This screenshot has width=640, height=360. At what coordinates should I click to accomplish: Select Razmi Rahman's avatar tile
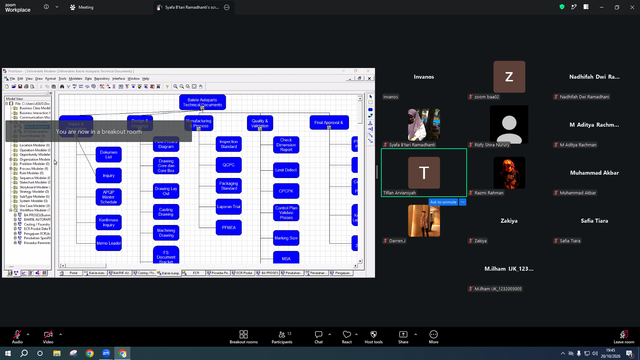(509, 173)
